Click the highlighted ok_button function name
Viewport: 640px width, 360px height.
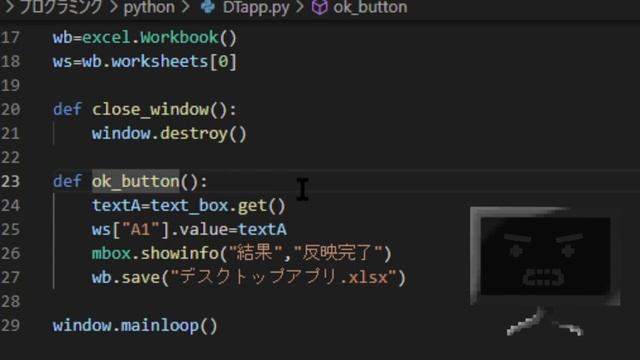tap(136, 181)
